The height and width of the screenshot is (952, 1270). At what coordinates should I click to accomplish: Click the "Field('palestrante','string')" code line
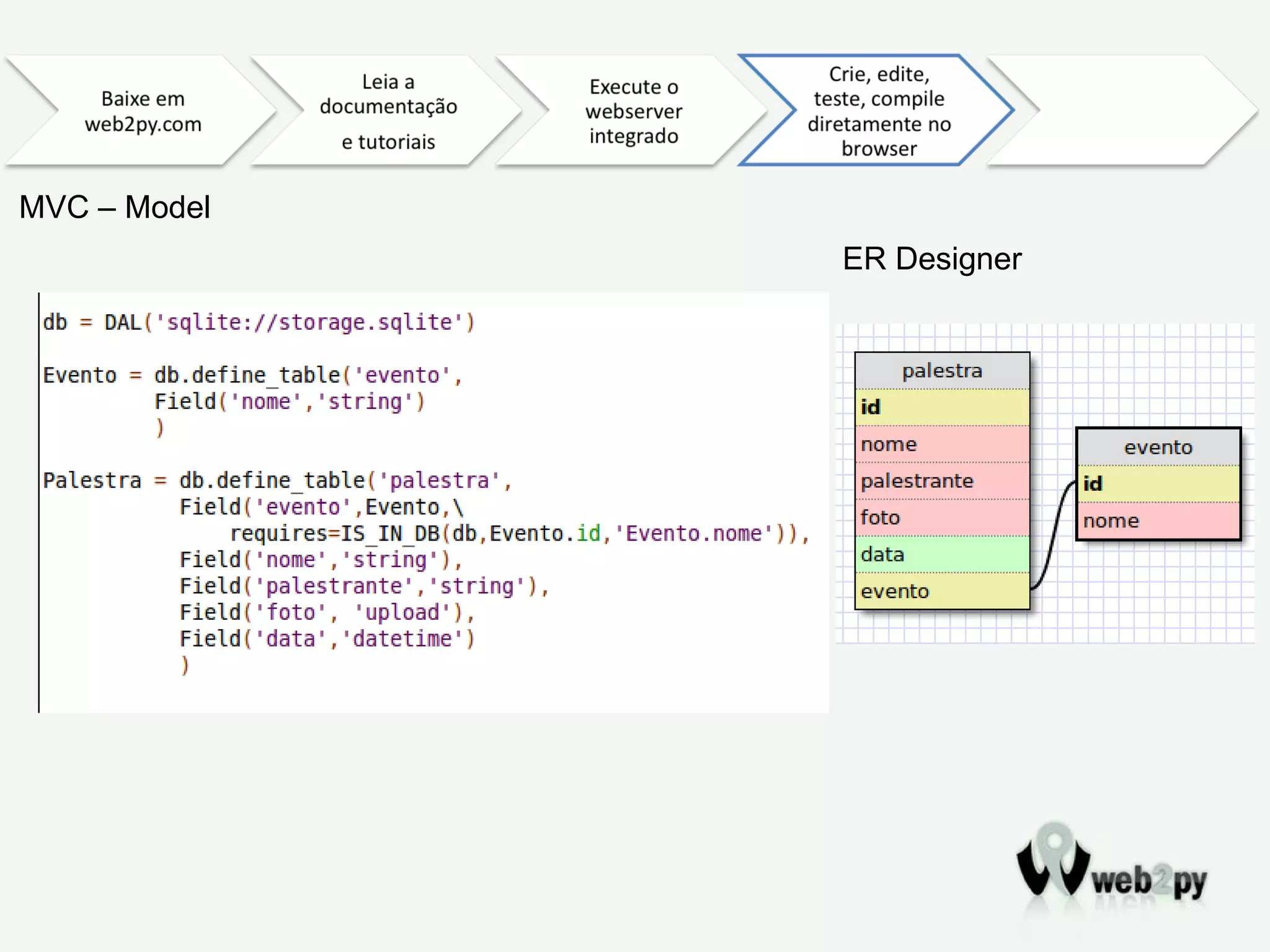pyautogui.click(x=365, y=586)
